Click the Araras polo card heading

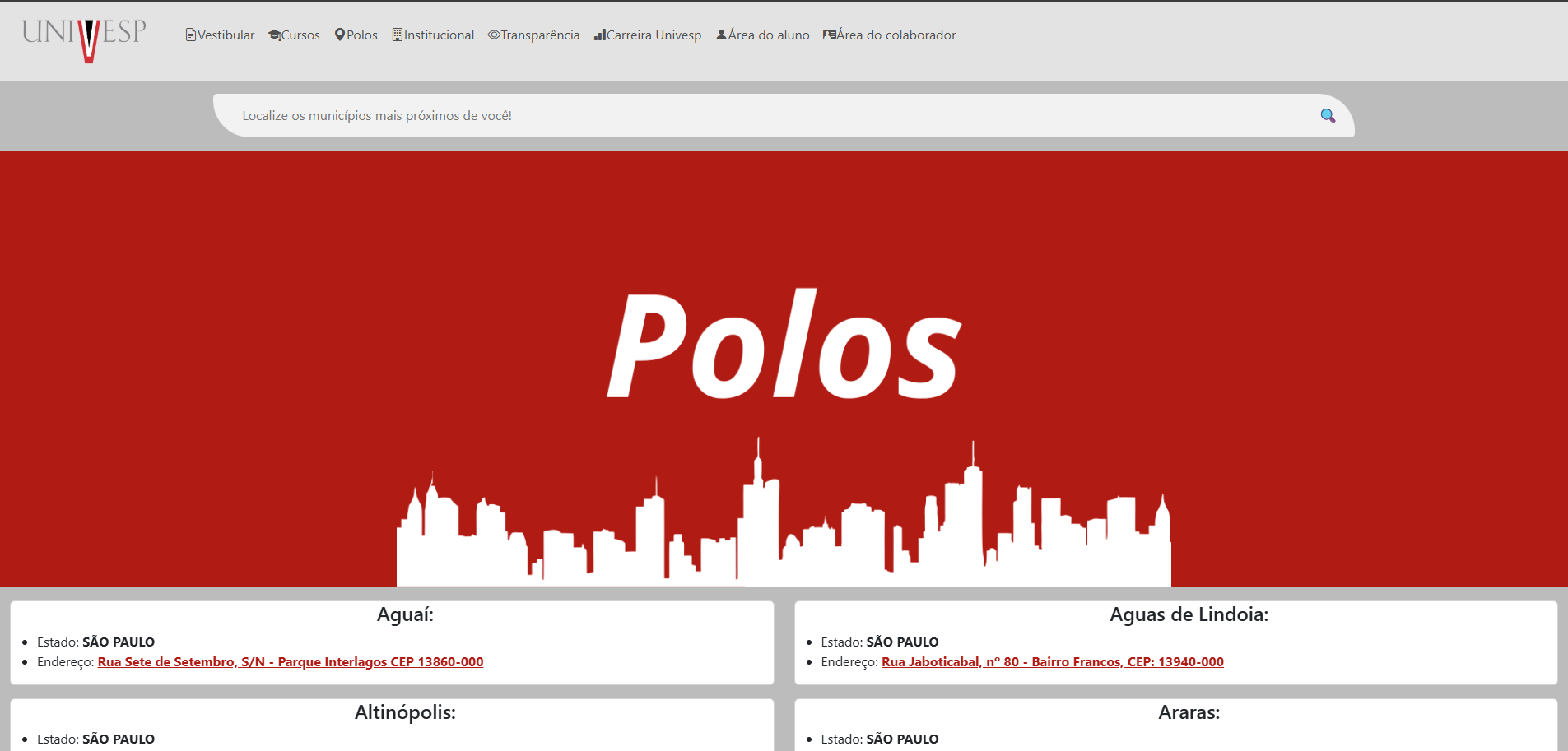[1188, 712]
